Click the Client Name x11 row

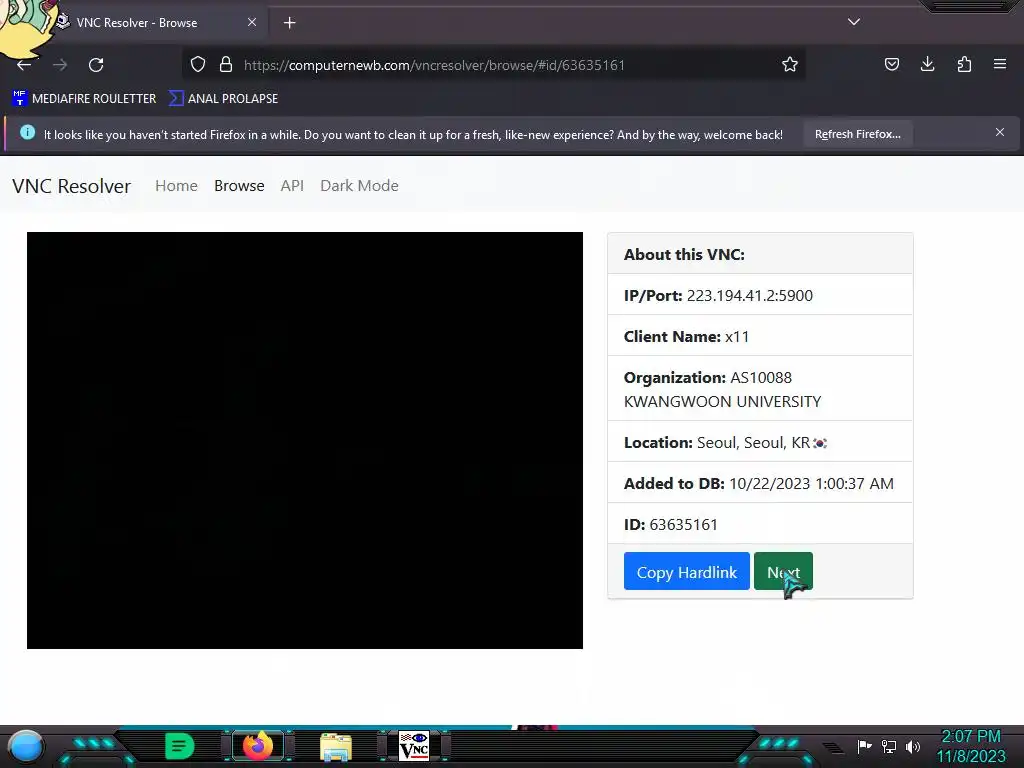(760, 336)
